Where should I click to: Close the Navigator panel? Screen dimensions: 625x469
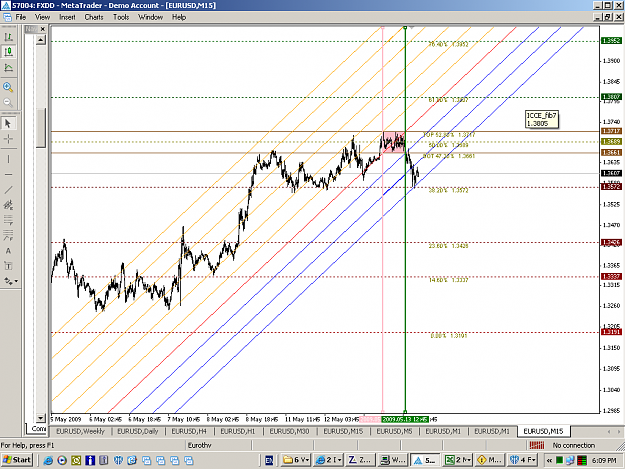point(43,29)
